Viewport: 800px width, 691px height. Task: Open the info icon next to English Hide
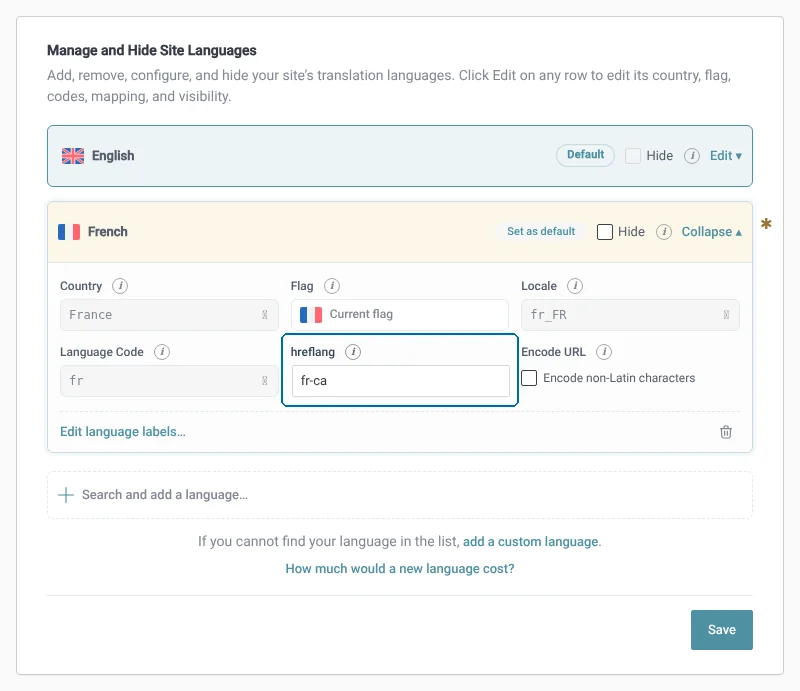(692, 156)
